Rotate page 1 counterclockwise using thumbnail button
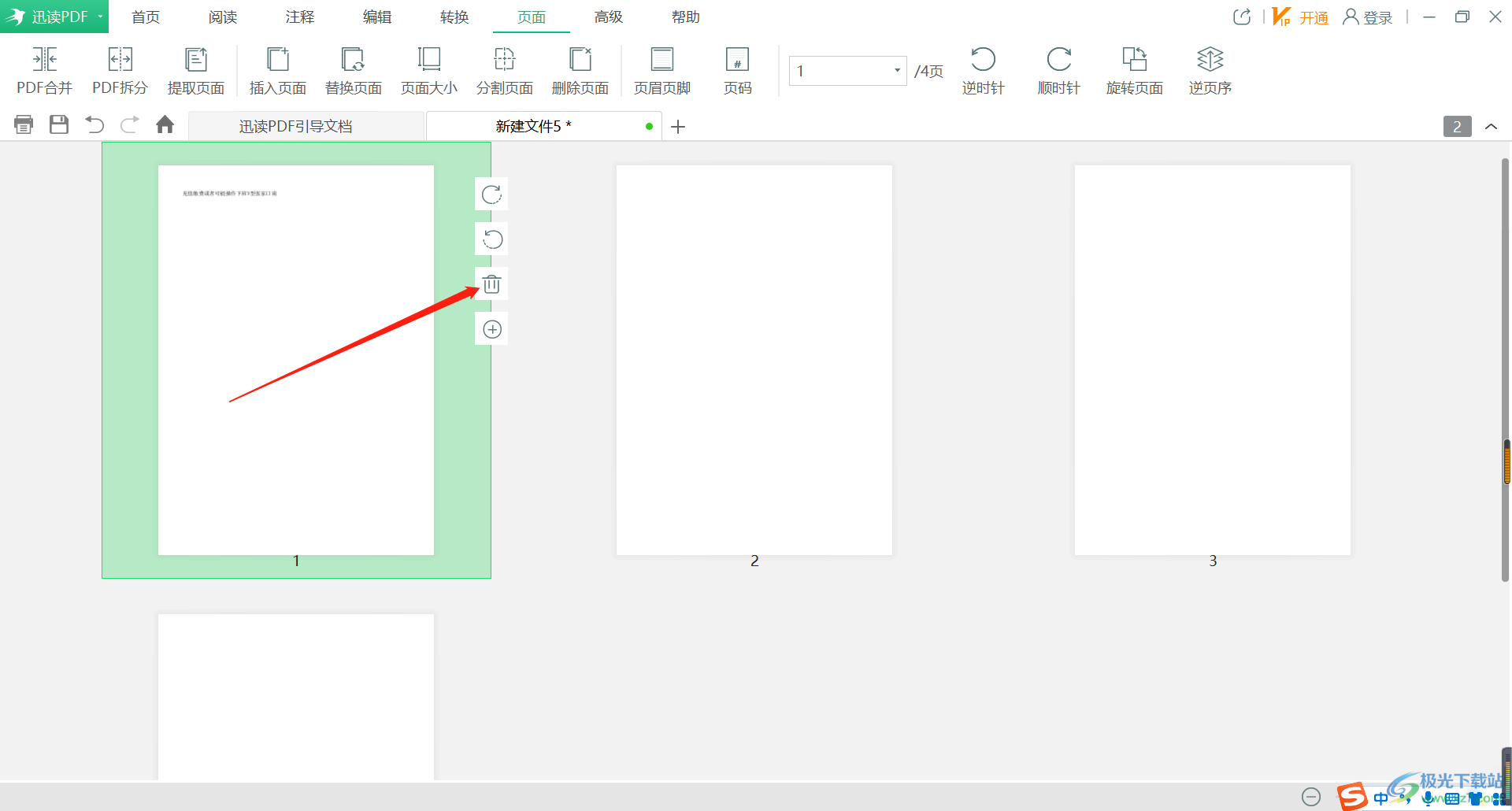Viewport: 1512px width, 811px height. pyautogui.click(x=491, y=239)
